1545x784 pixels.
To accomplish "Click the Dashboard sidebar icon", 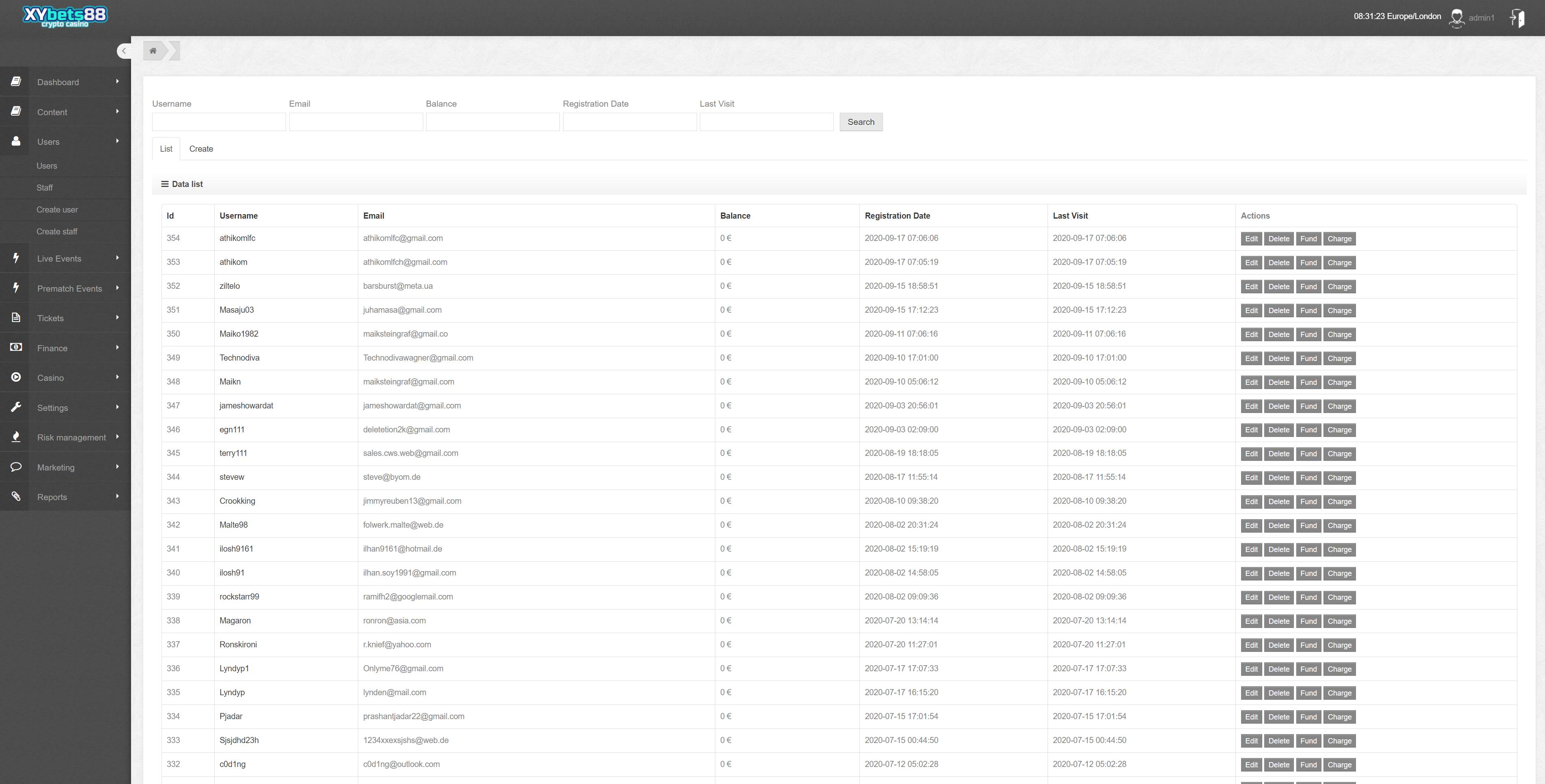I will click(16, 81).
